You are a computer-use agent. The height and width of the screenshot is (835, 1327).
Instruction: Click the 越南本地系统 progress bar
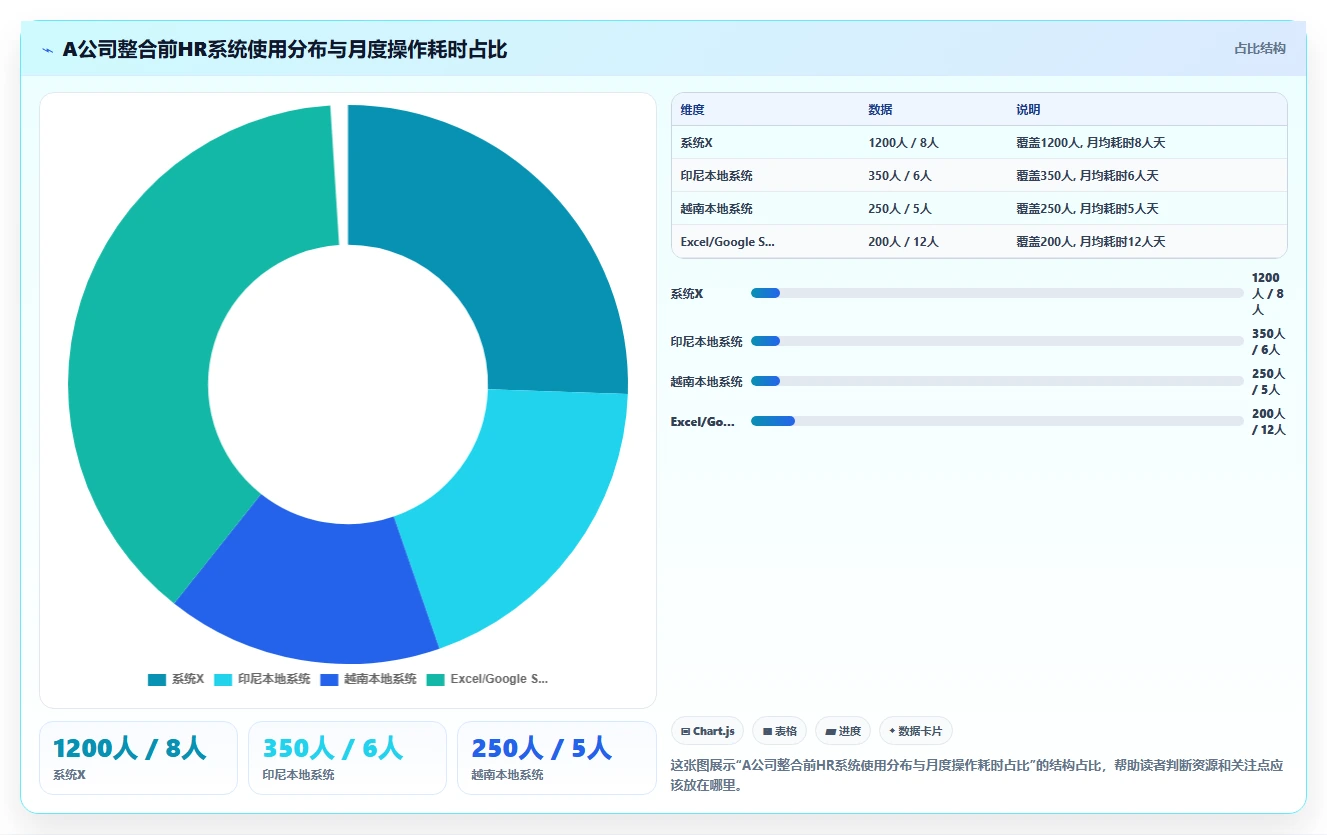pyautogui.click(x=997, y=381)
